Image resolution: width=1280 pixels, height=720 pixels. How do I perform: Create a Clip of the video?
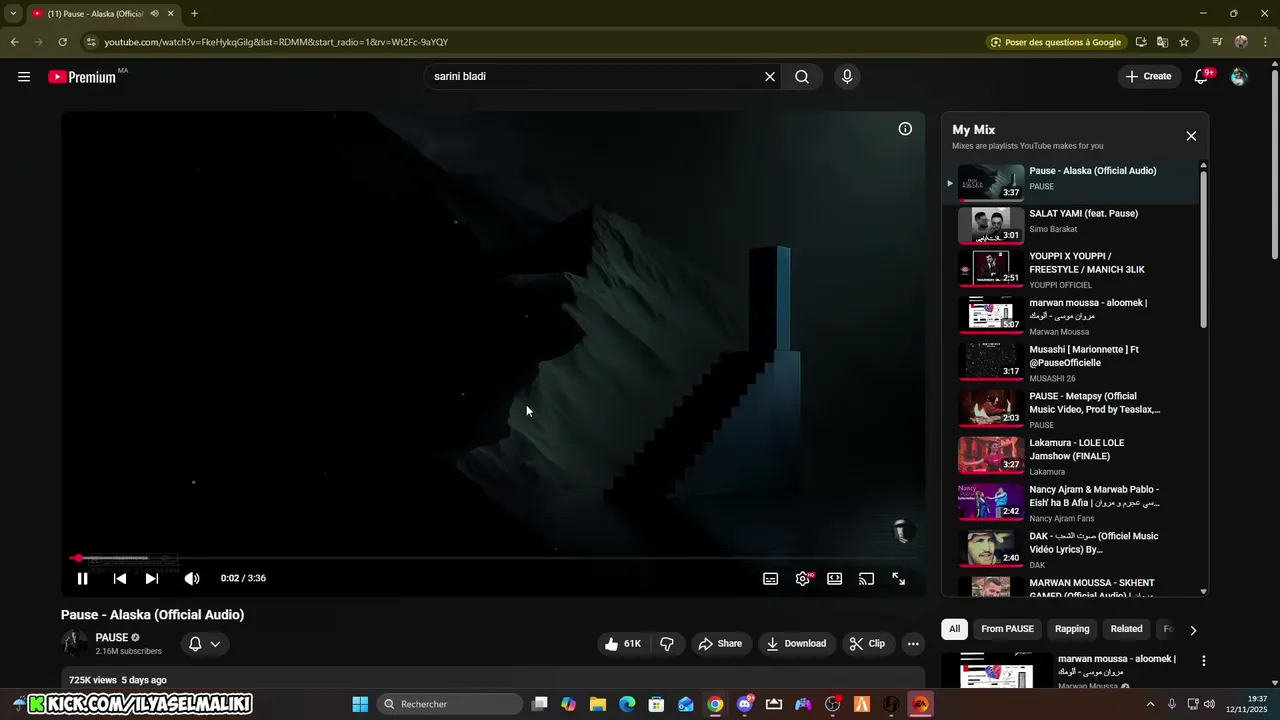coord(867,644)
